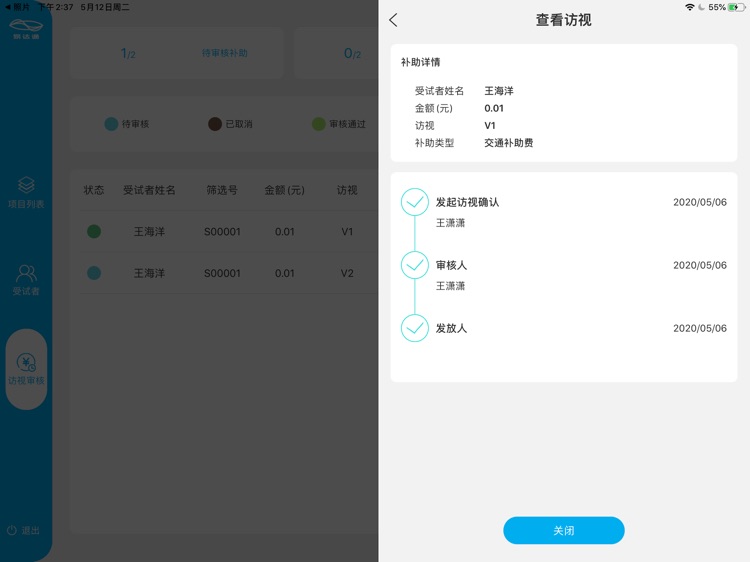Select the 发放人 checkmark step icon
750x562 pixels.
(x=414, y=328)
